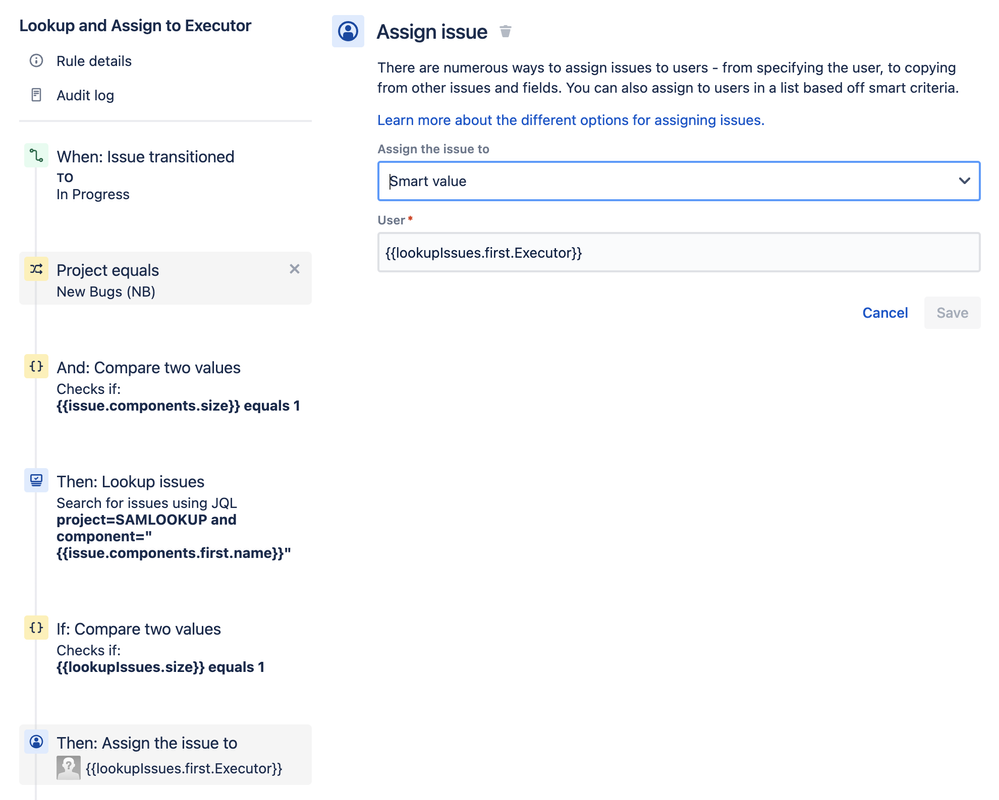Click the Rule details info icon
Viewport: 999px width, 800px height.
tap(37, 61)
